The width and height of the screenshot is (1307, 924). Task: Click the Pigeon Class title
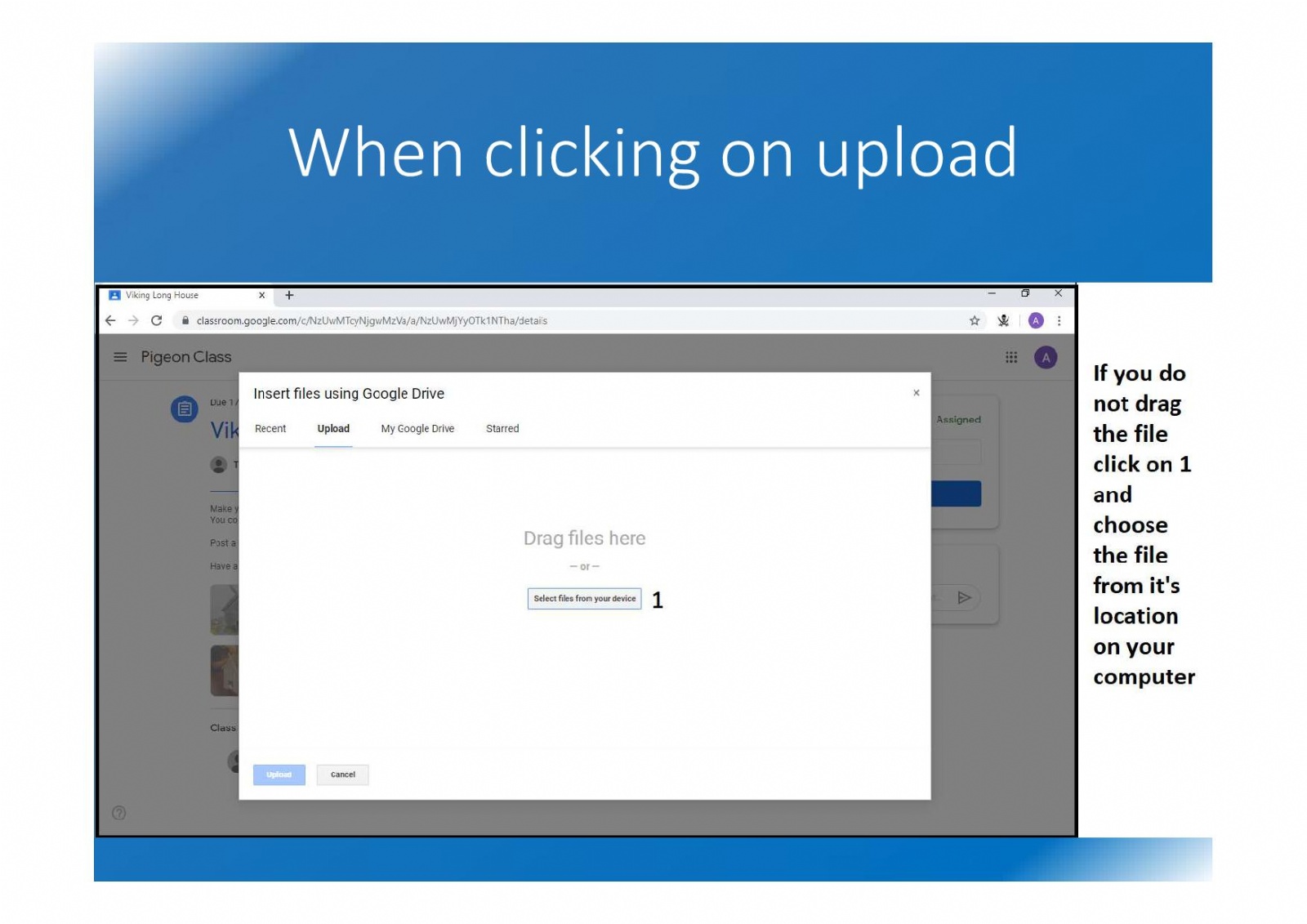186,357
